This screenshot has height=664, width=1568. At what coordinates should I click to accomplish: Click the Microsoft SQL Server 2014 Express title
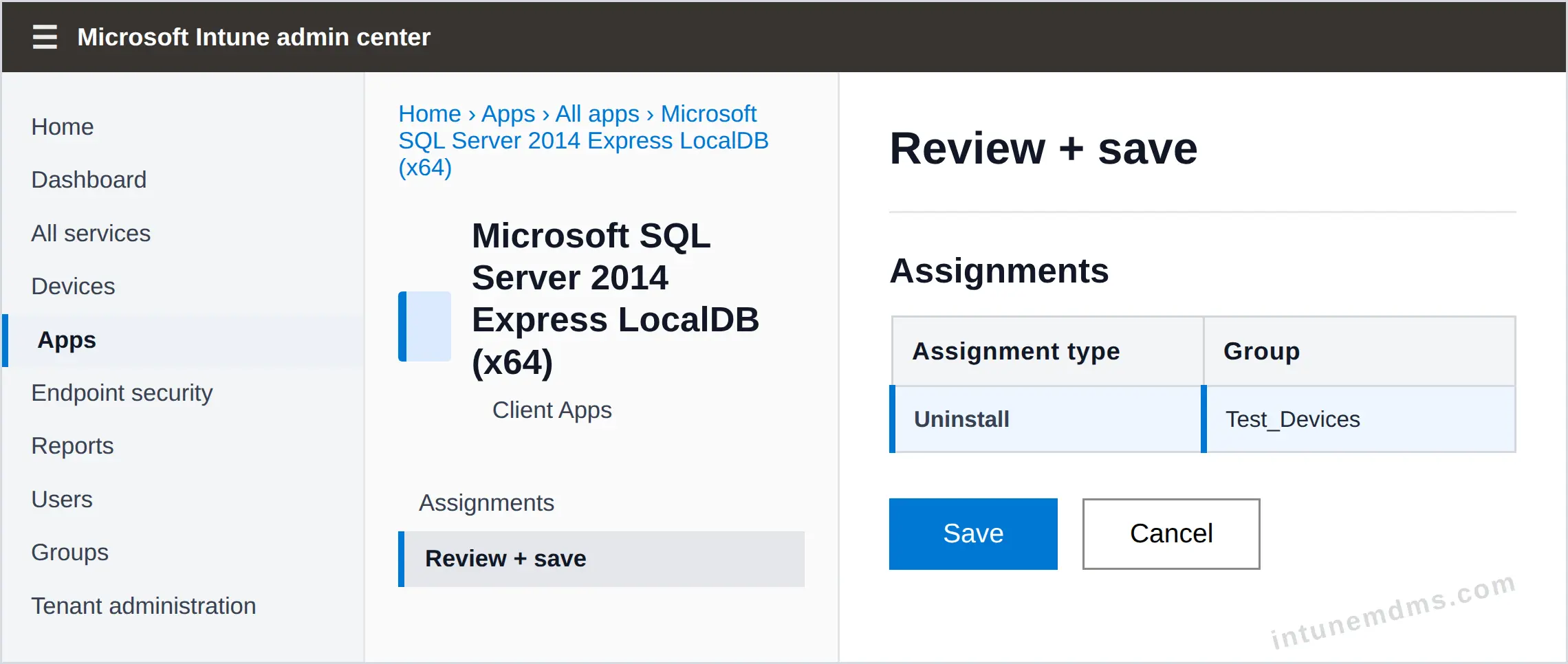(x=615, y=298)
